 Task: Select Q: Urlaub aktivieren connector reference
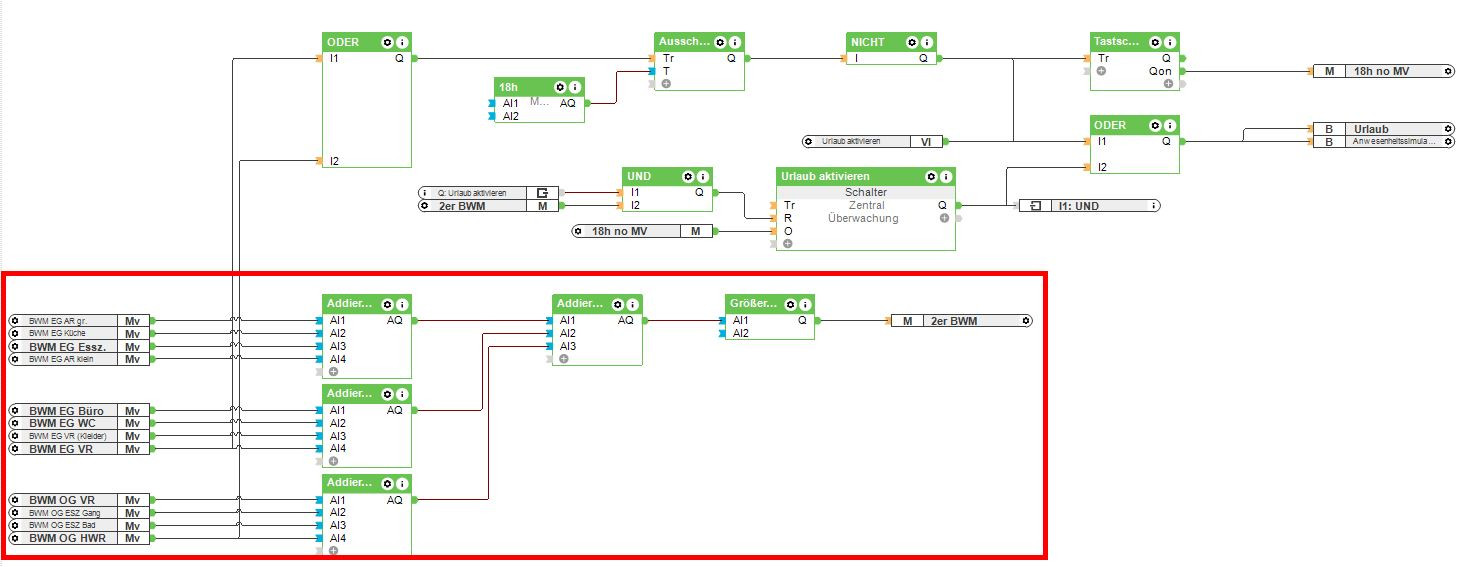click(489, 192)
